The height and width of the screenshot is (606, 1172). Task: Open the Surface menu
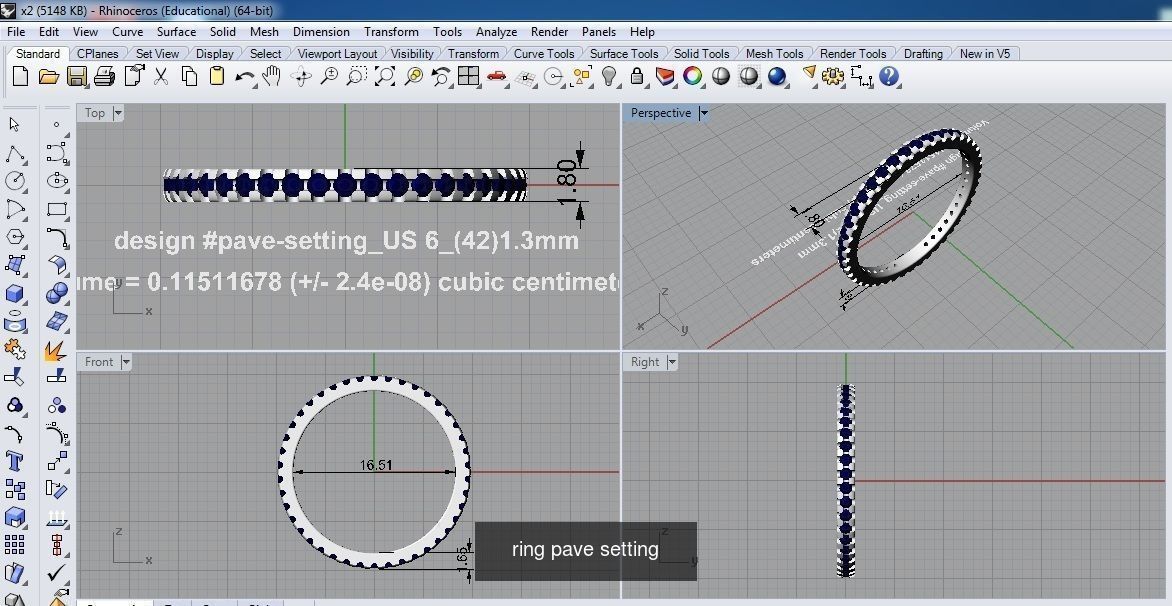[x=176, y=31]
